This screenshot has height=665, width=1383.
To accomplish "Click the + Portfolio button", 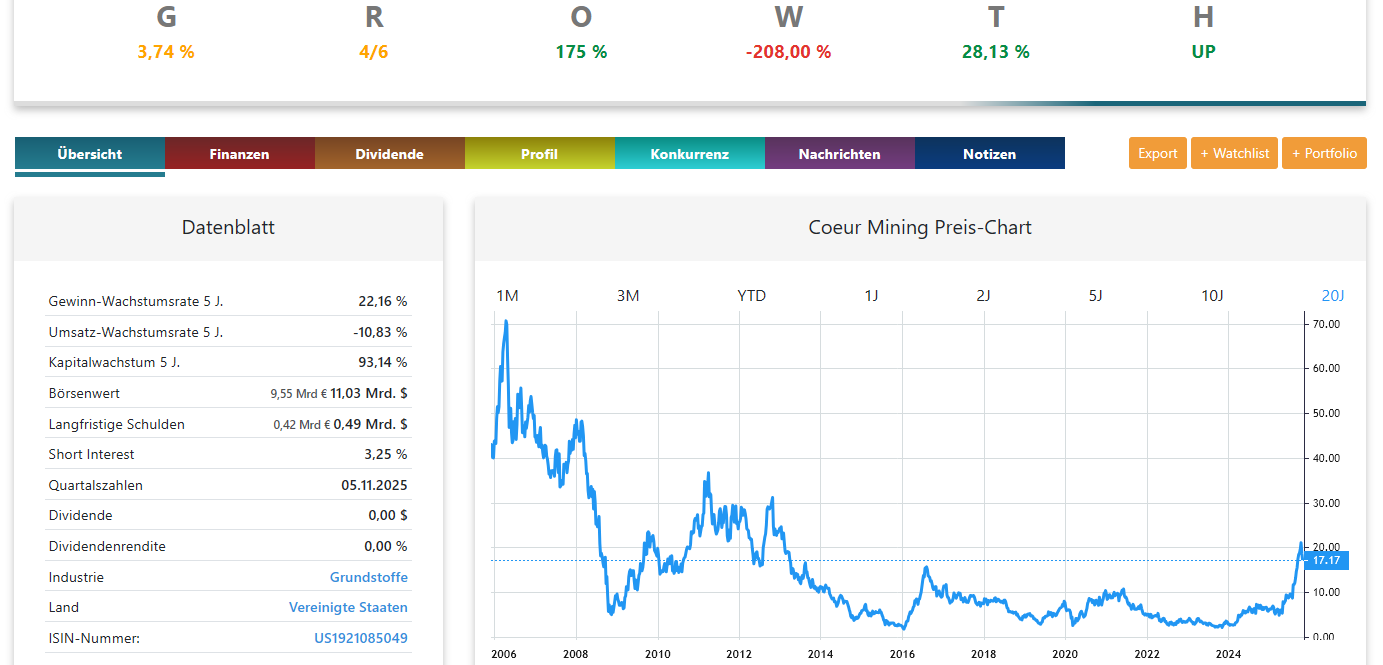I will coord(1324,153).
